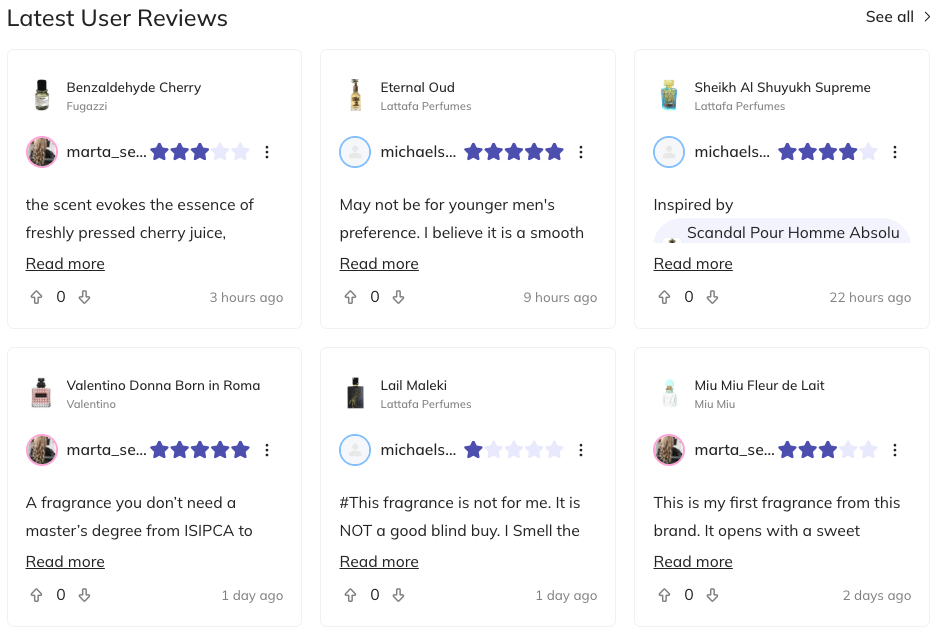This screenshot has width=940, height=640.
Task: View marta_se avatar on Benzaldehyde Cherry review
Action: (41, 152)
